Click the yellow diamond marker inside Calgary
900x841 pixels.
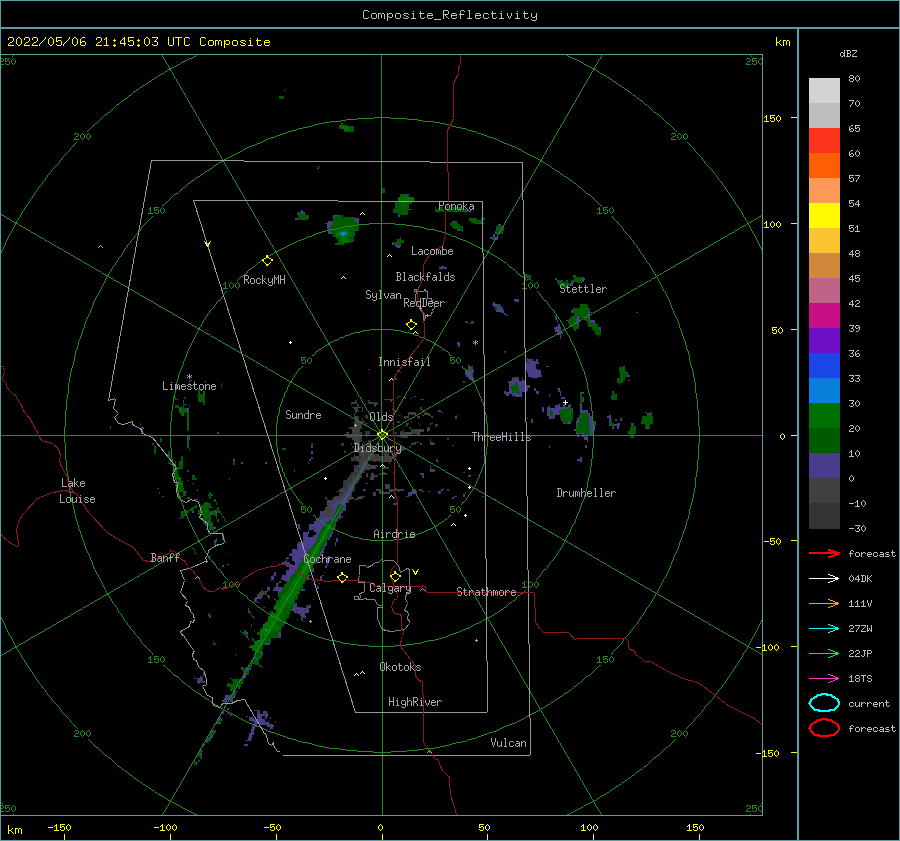[x=395, y=576]
